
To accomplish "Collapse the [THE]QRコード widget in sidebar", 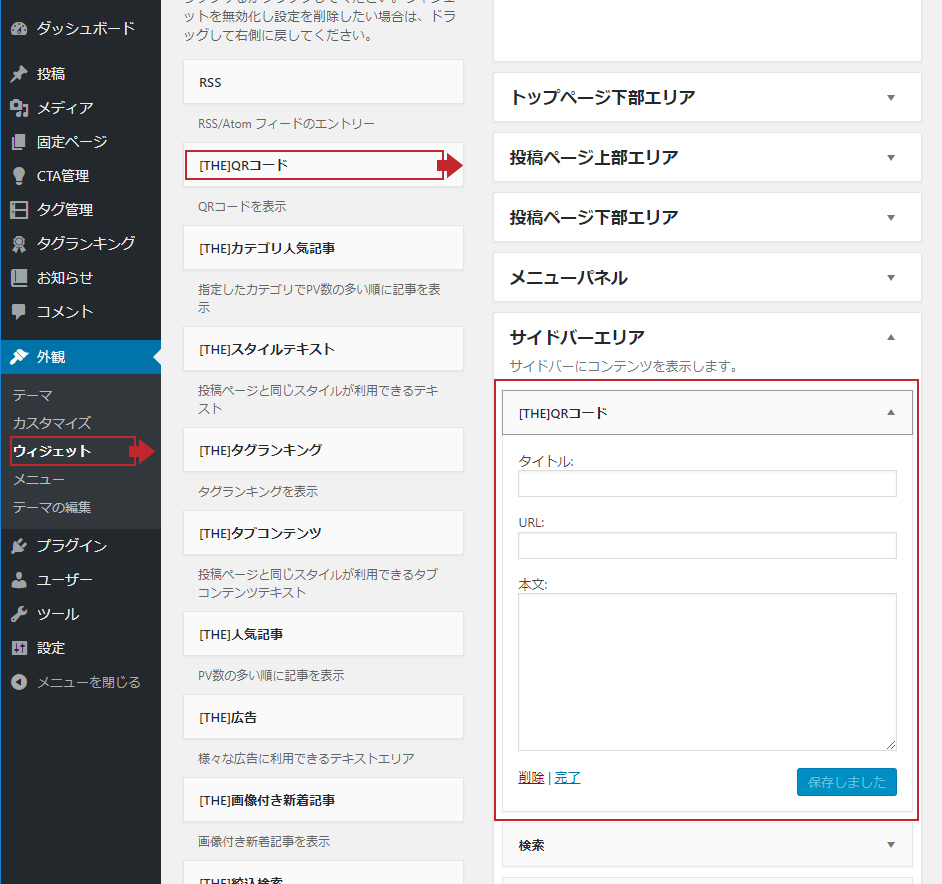I will point(890,412).
